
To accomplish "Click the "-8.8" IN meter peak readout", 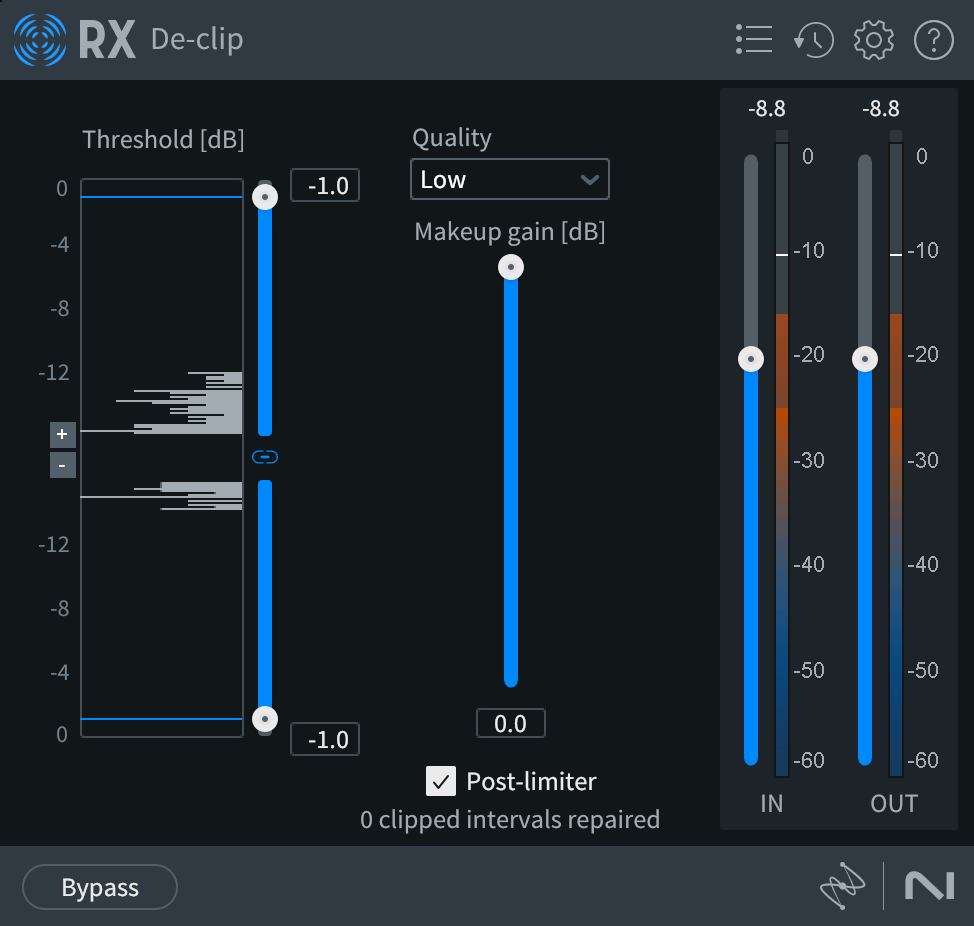I will pyautogui.click(x=766, y=109).
